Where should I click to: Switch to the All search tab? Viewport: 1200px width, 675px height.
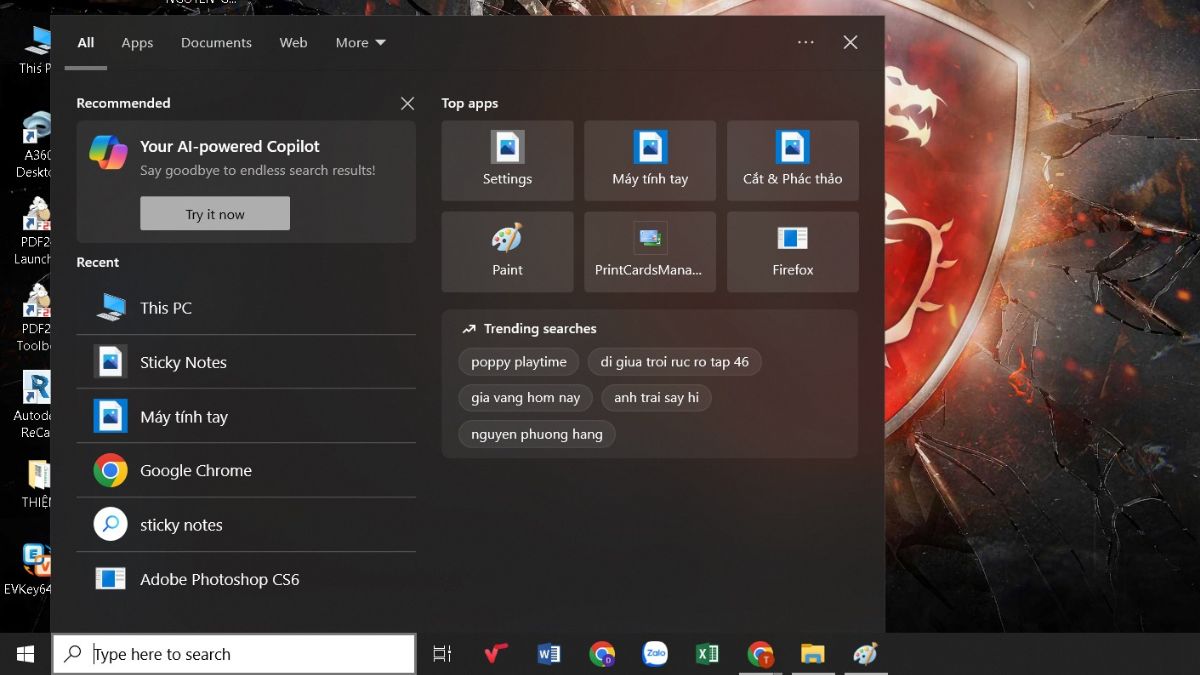pos(86,43)
